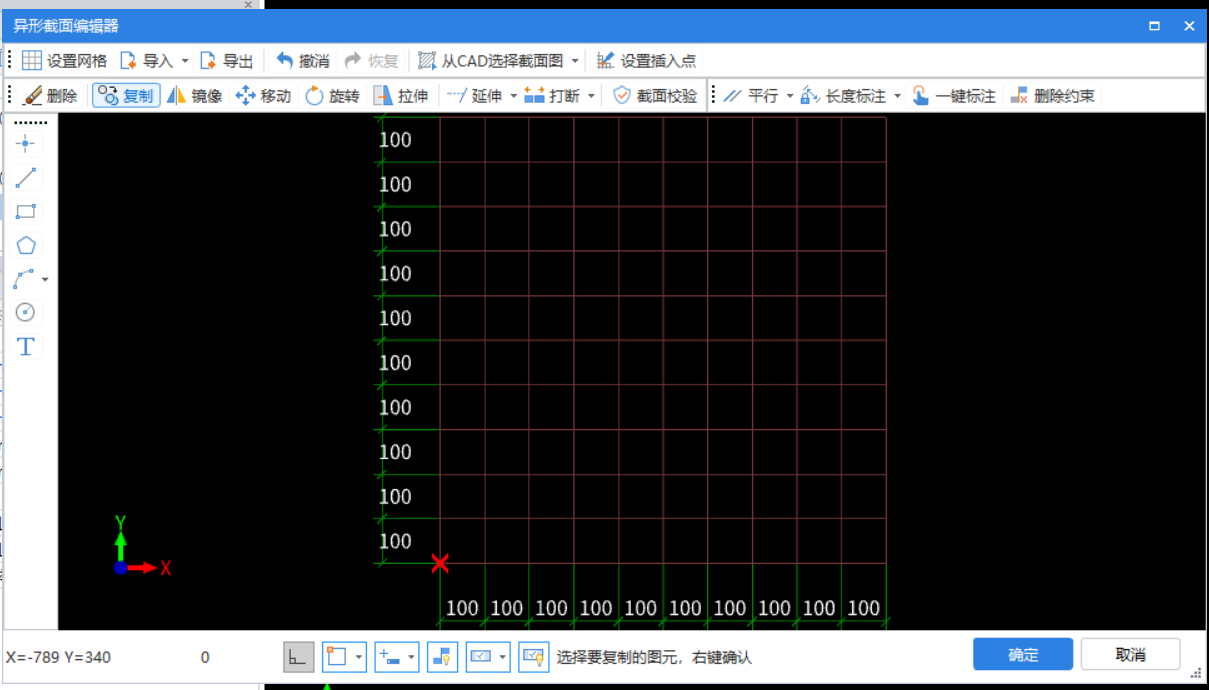
Task: Select the T text tool
Action: [26, 347]
